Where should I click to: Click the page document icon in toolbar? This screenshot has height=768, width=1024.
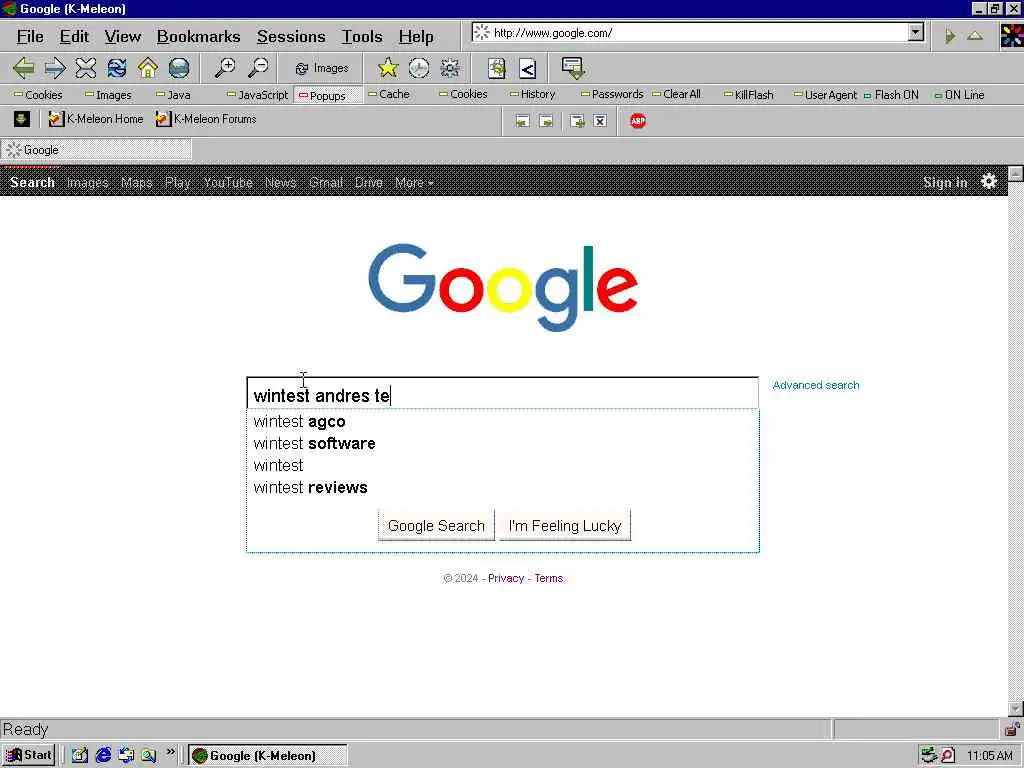click(x=497, y=68)
